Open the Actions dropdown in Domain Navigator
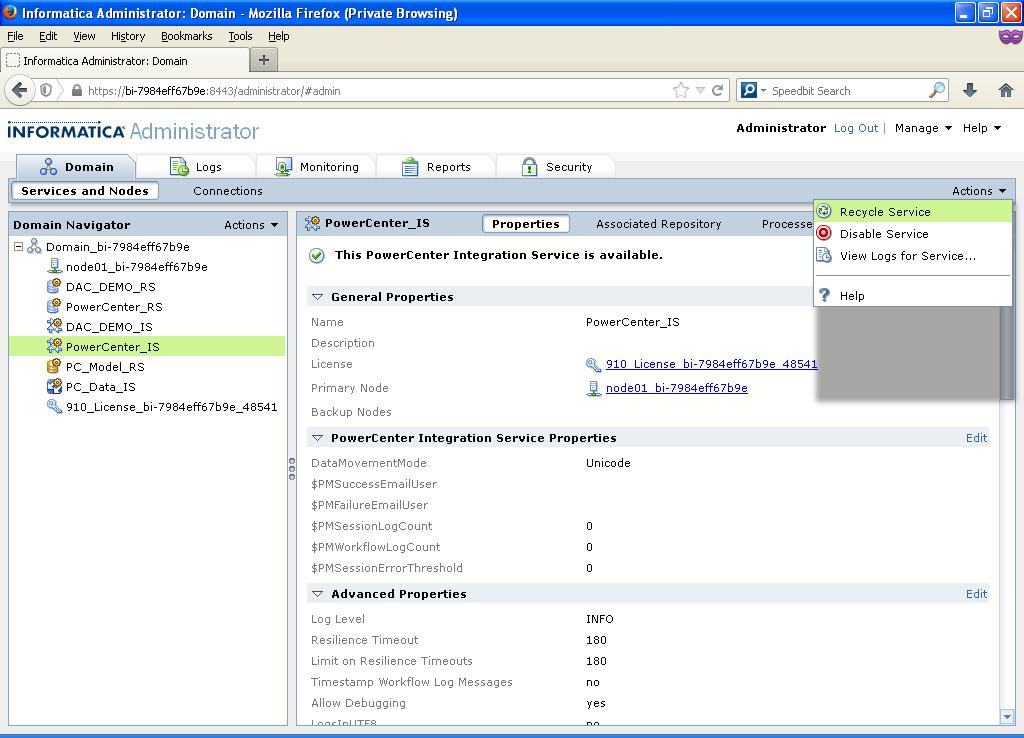The height and width of the screenshot is (738, 1024). point(250,224)
